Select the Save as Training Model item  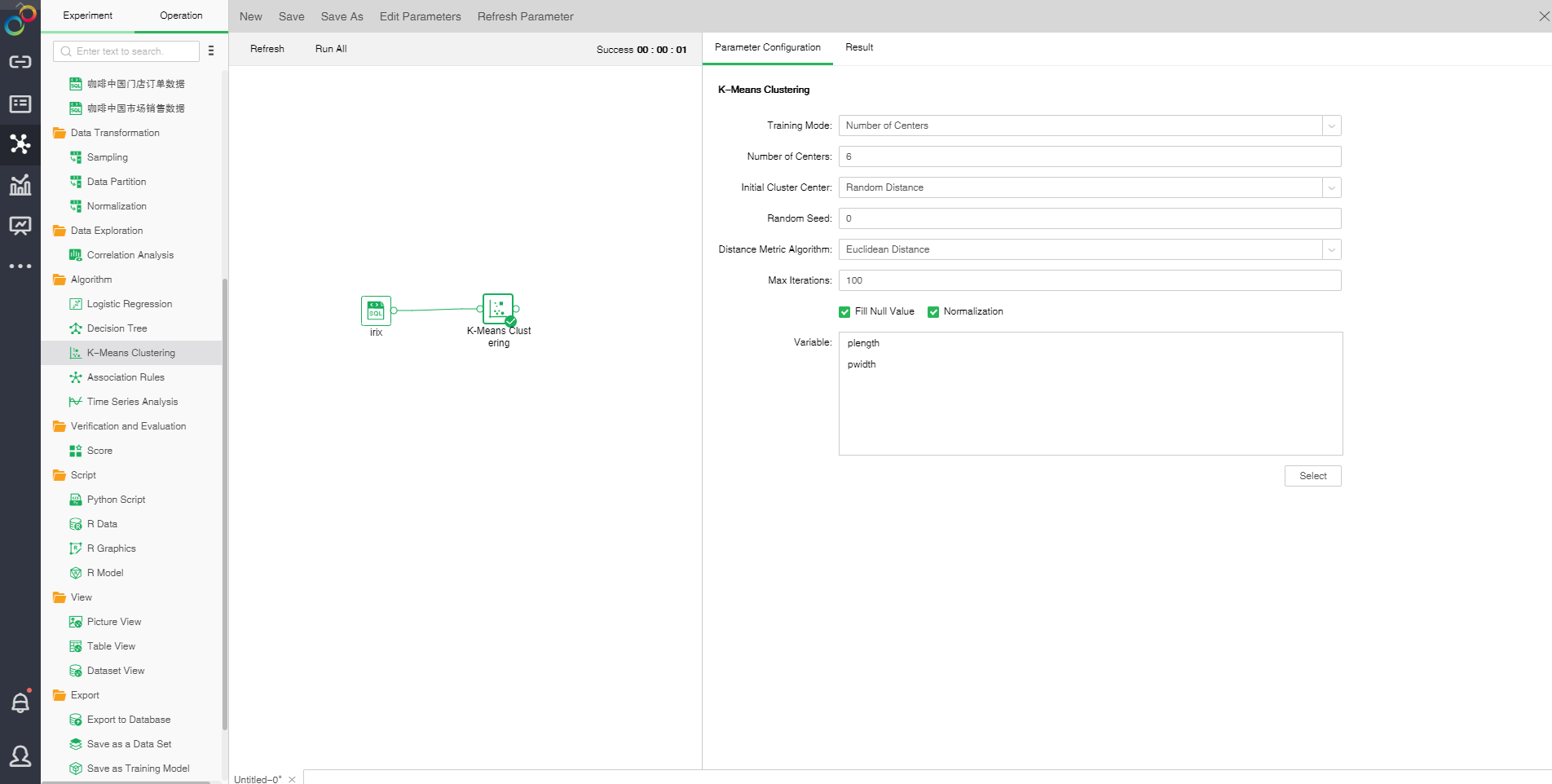tap(138, 769)
